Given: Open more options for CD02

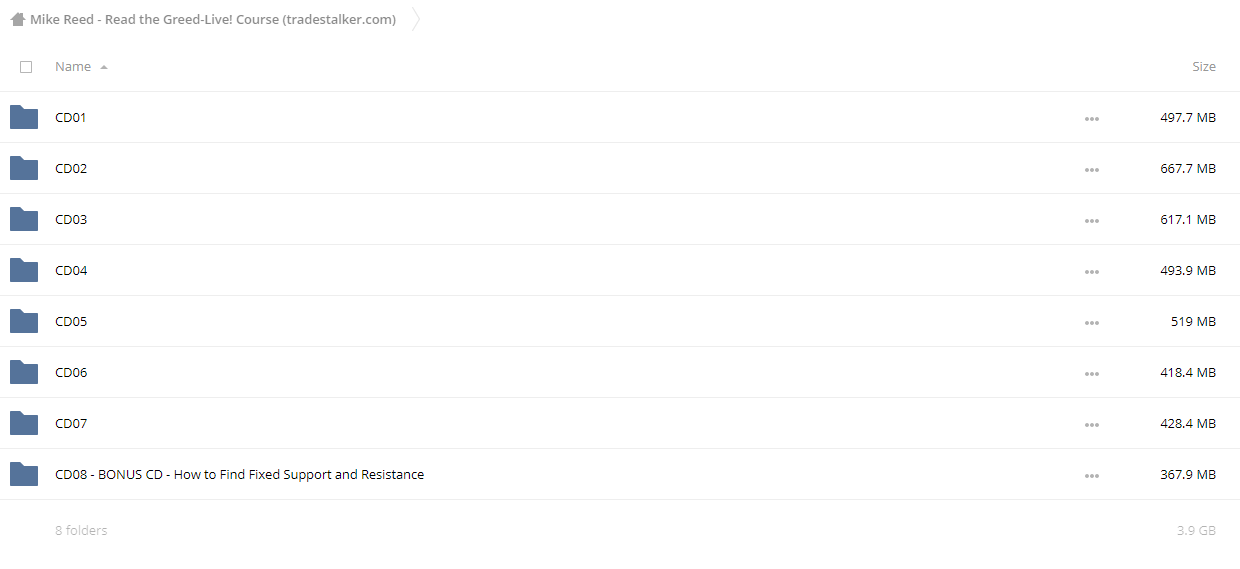Looking at the screenshot, I should pyautogui.click(x=1091, y=170).
